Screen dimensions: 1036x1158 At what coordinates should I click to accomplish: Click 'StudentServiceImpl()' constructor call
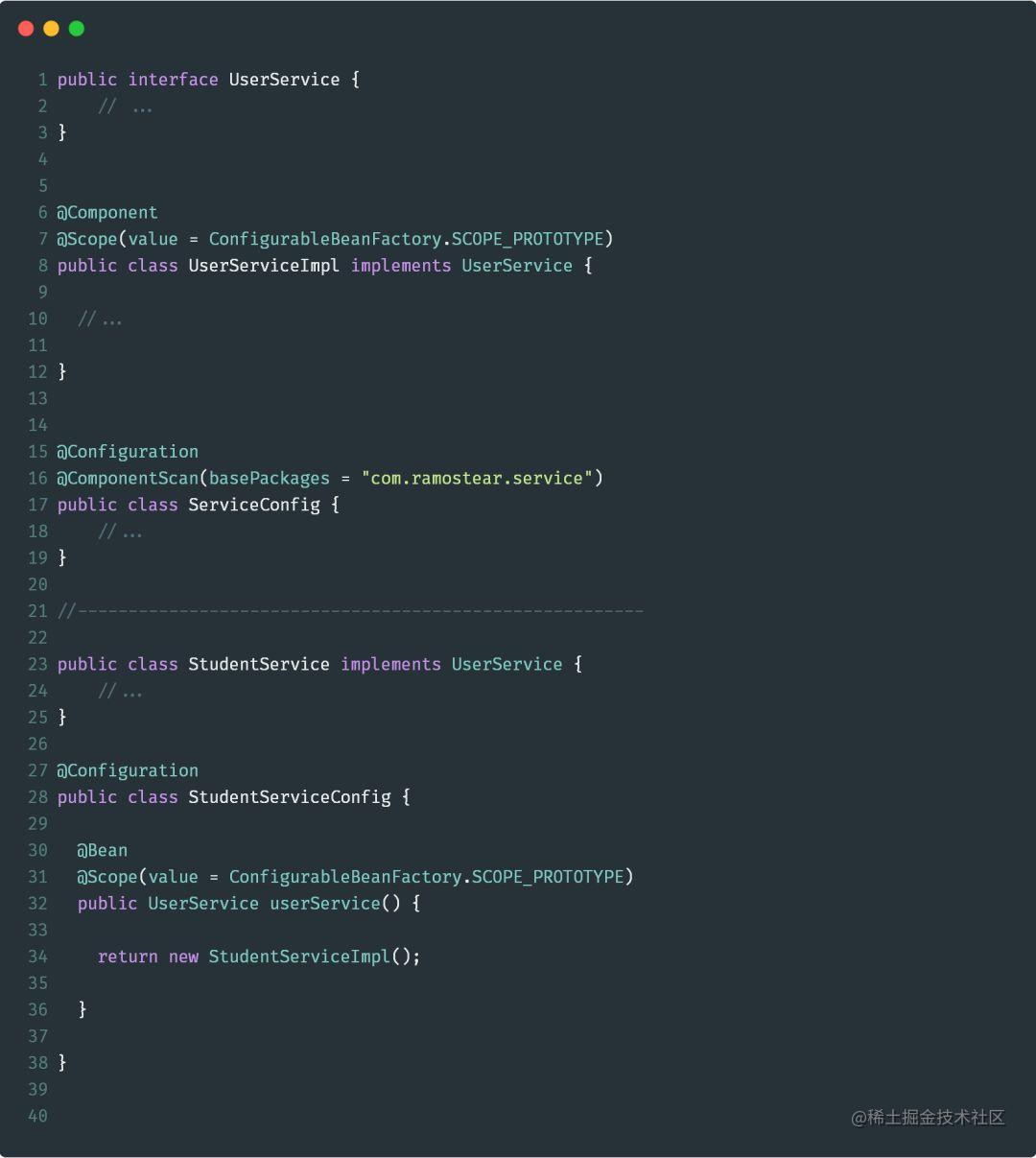[310, 957]
